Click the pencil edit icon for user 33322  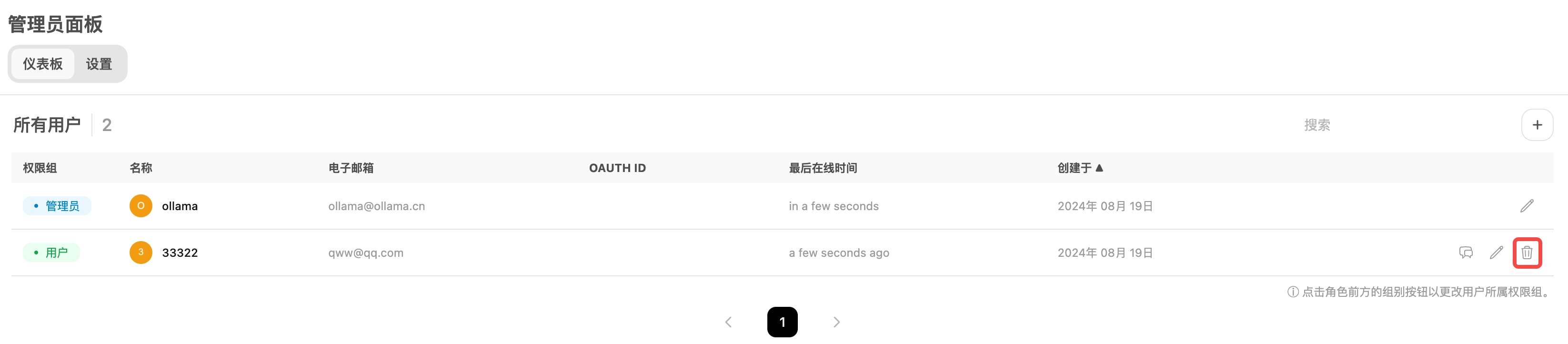tap(1496, 252)
